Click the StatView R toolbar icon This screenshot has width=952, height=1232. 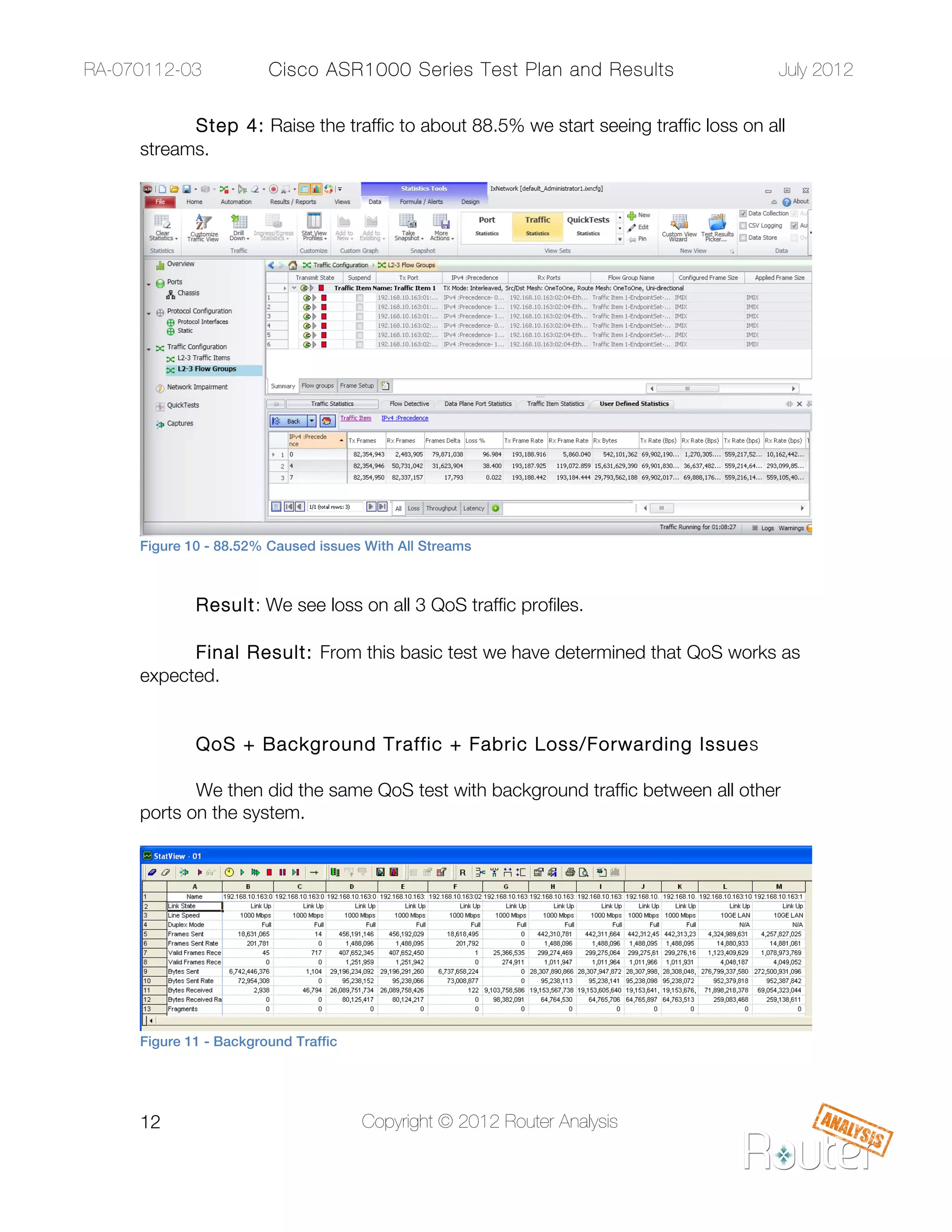[x=463, y=873]
